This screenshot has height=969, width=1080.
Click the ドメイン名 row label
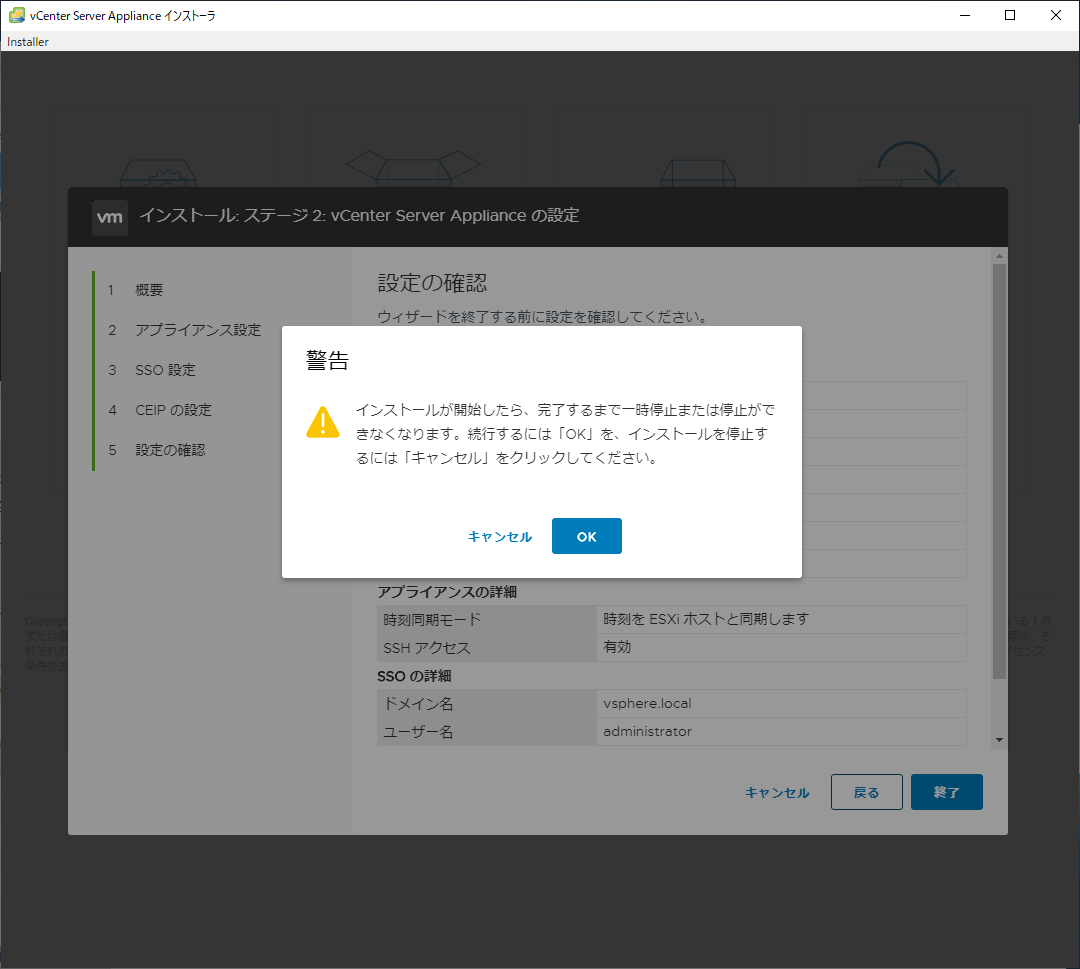click(418, 704)
